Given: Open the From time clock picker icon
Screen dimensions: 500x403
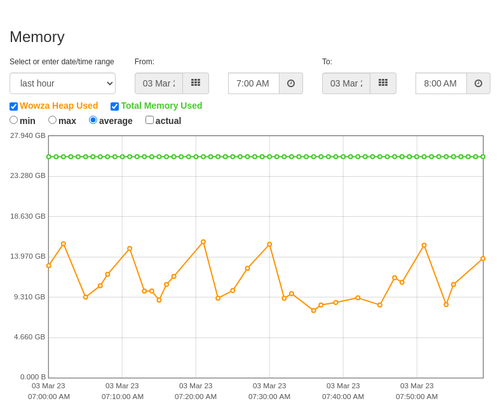Looking at the screenshot, I should point(291,83).
